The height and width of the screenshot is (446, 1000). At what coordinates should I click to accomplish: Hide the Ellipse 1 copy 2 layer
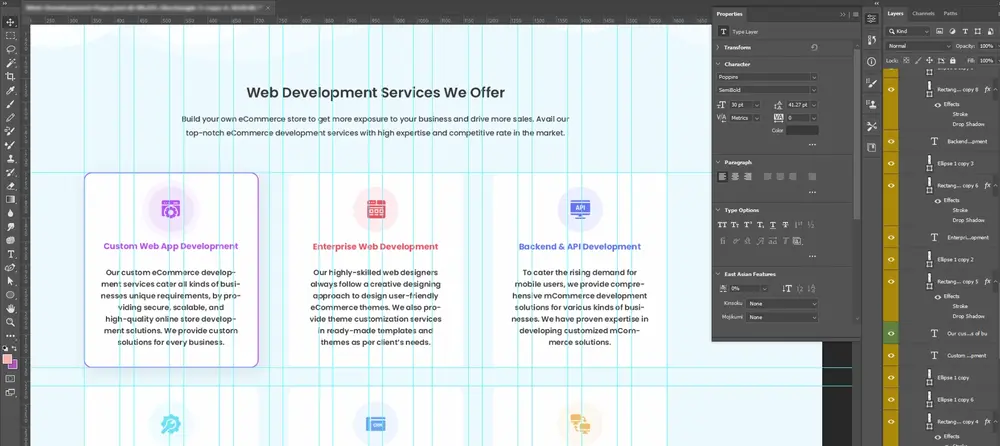click(x=891, y=260)
